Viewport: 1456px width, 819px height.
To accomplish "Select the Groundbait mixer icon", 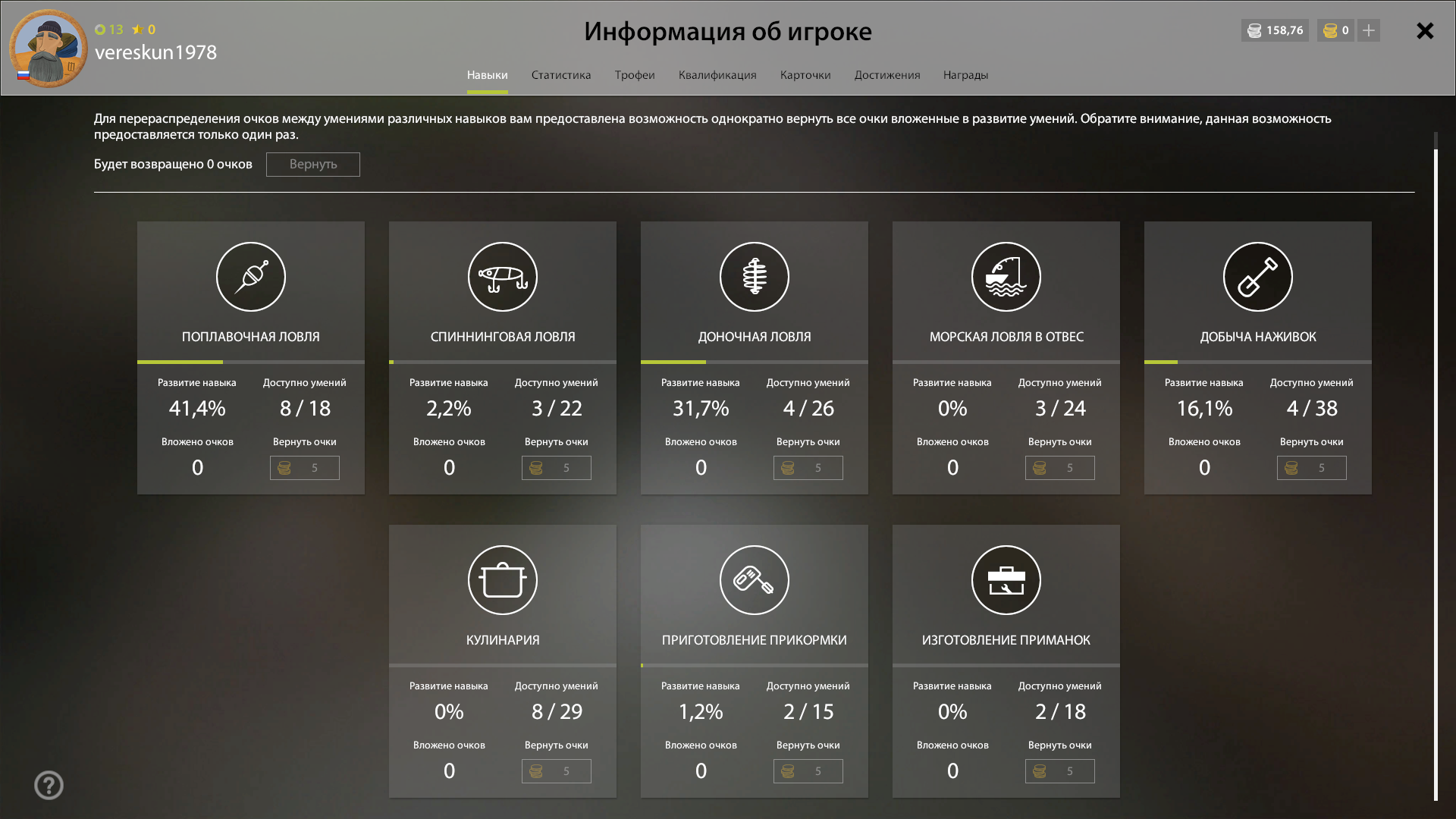I will point(754,580).
